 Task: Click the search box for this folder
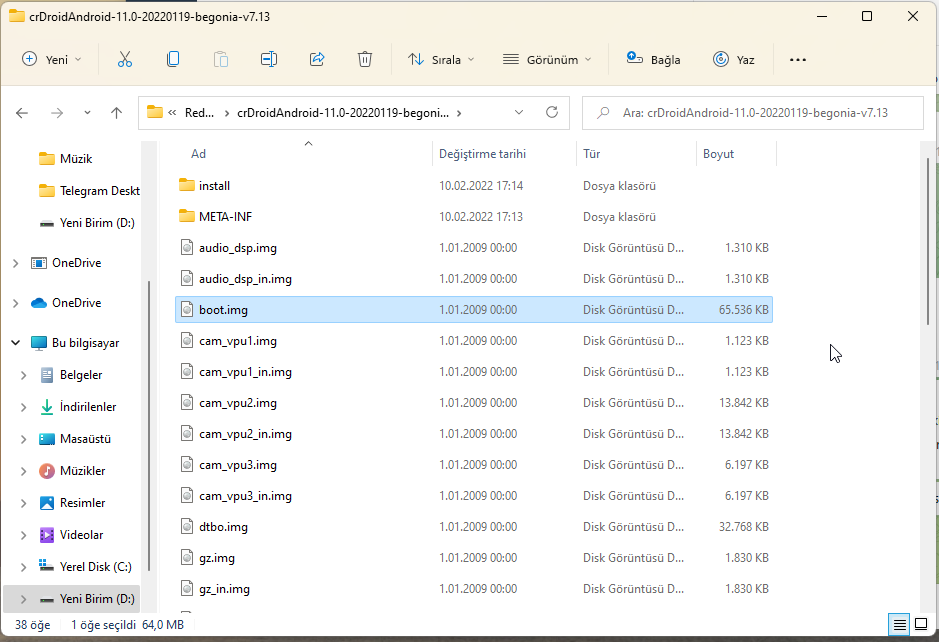point(752,113)
